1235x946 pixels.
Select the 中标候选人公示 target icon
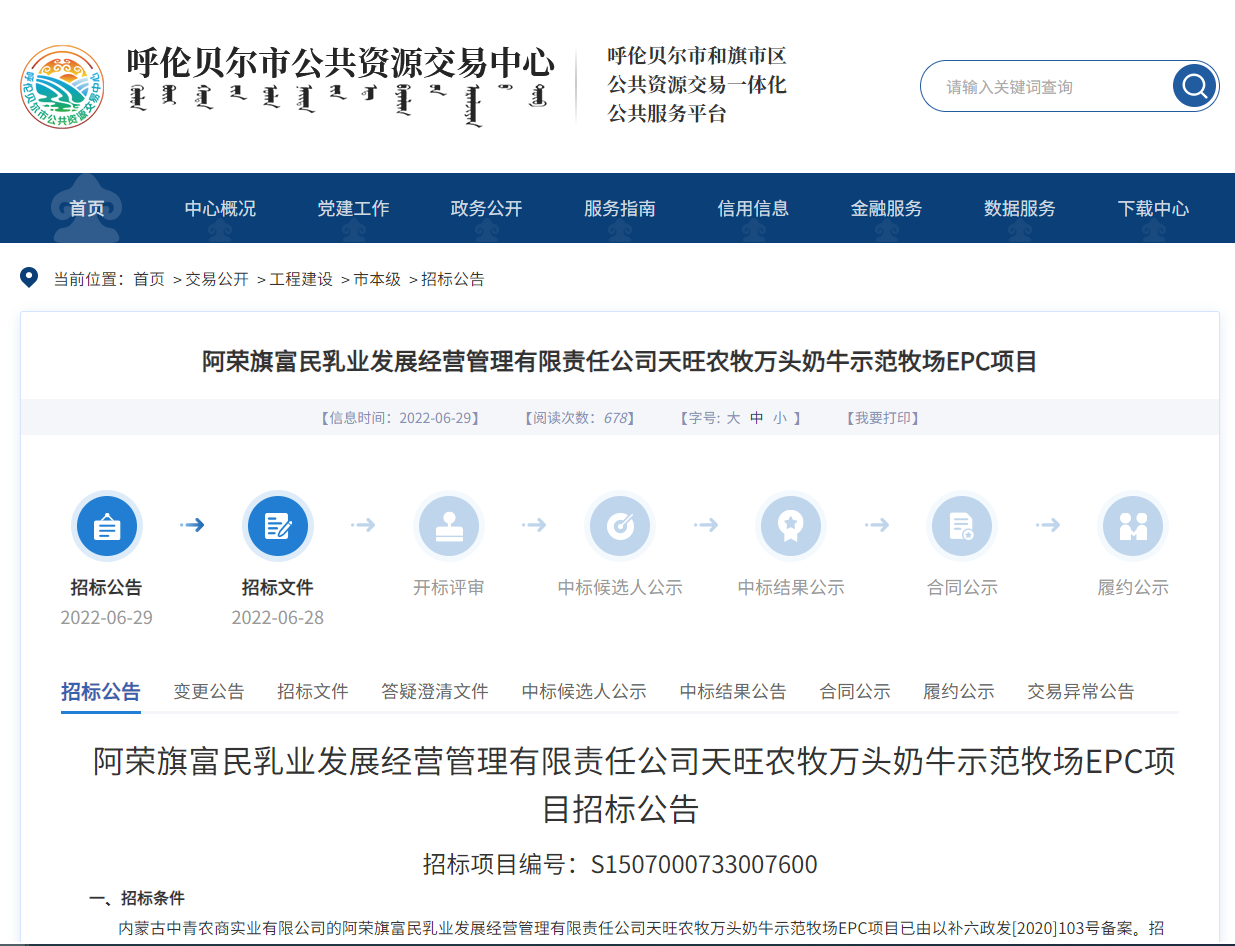click(x=620, y=526)
